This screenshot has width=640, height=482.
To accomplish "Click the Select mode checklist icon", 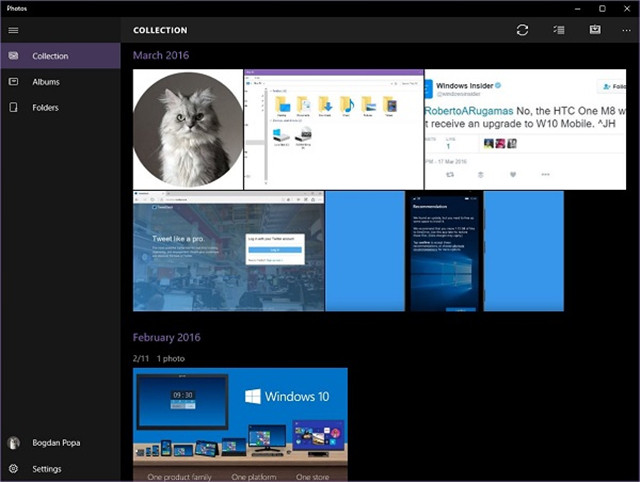I will [x=559, y=30].
